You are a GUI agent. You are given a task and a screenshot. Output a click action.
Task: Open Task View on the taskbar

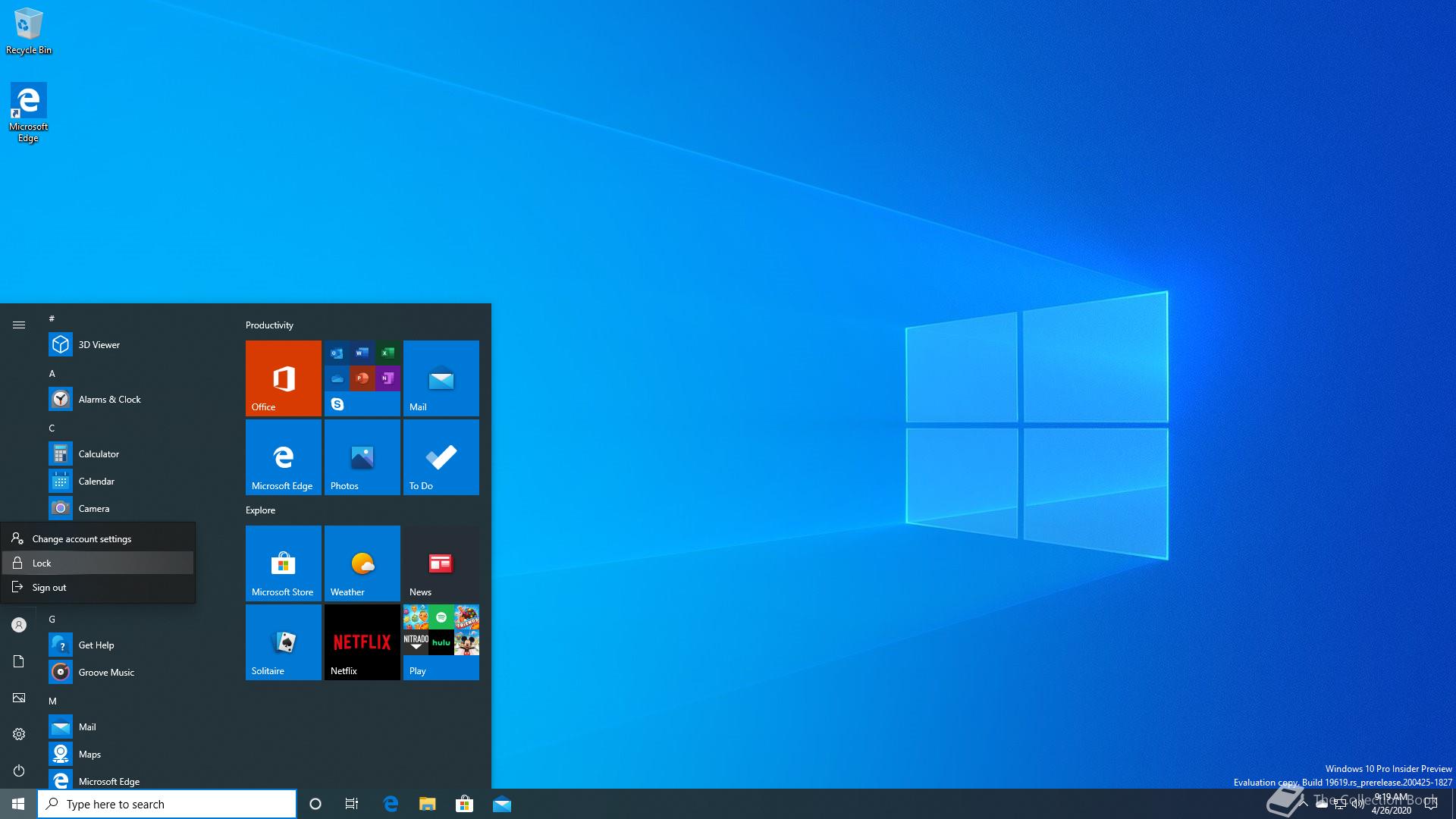tap(352, 804)
